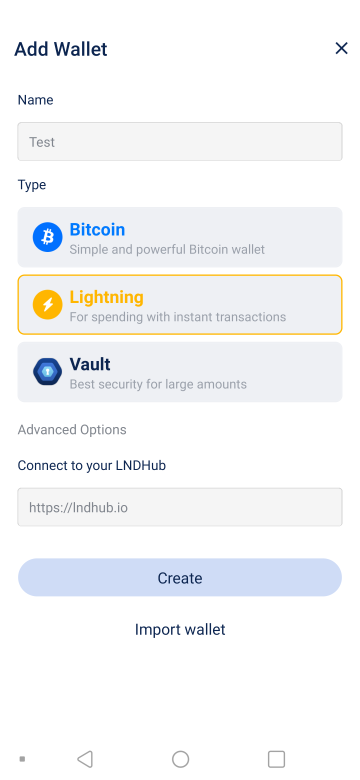The height and width of the screenshot is (780, 360).
Task: Tap "For spending with instant transactions" text
Action: click(178, 317)
